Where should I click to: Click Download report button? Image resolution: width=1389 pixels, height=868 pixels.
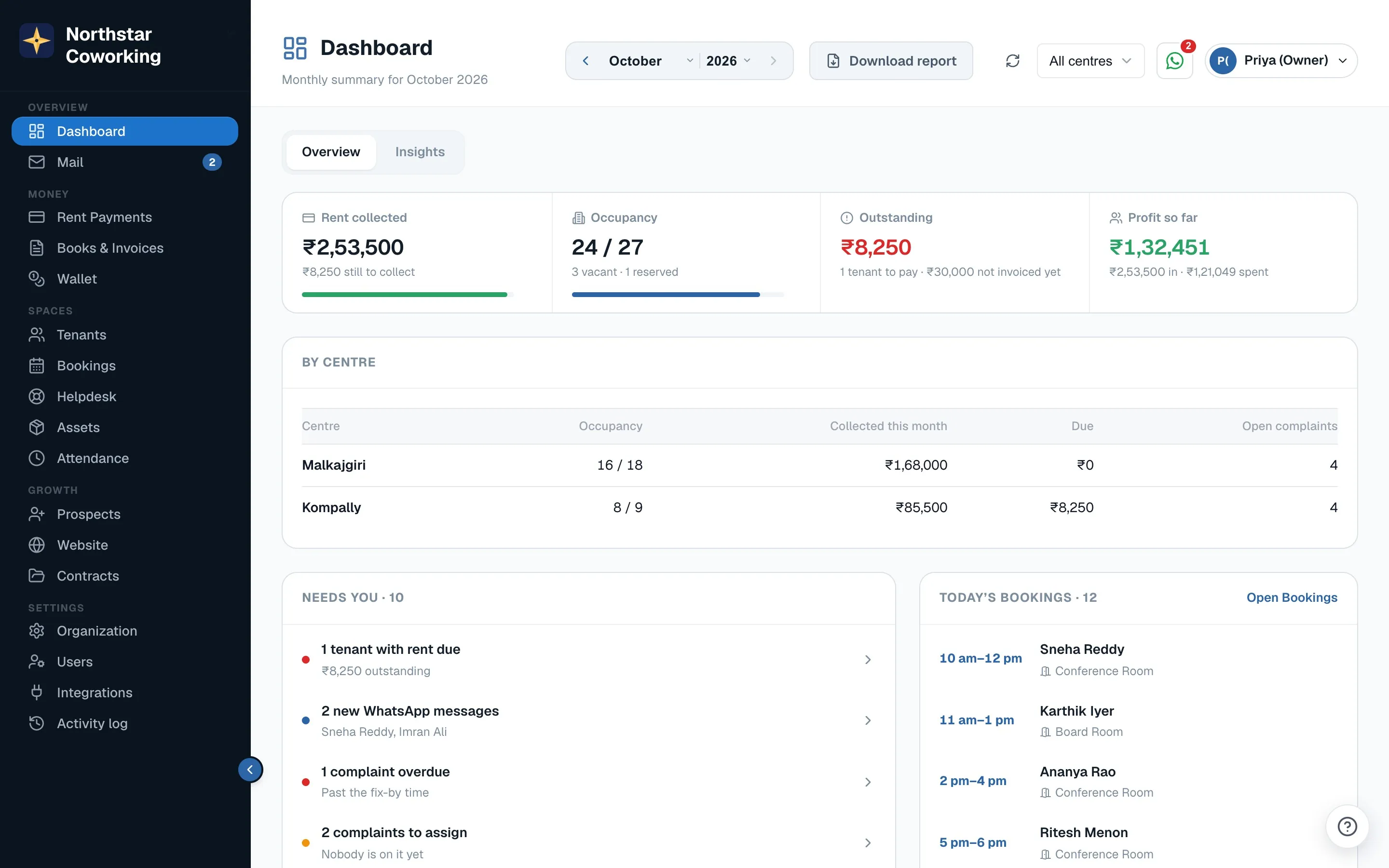click(891, 61)
